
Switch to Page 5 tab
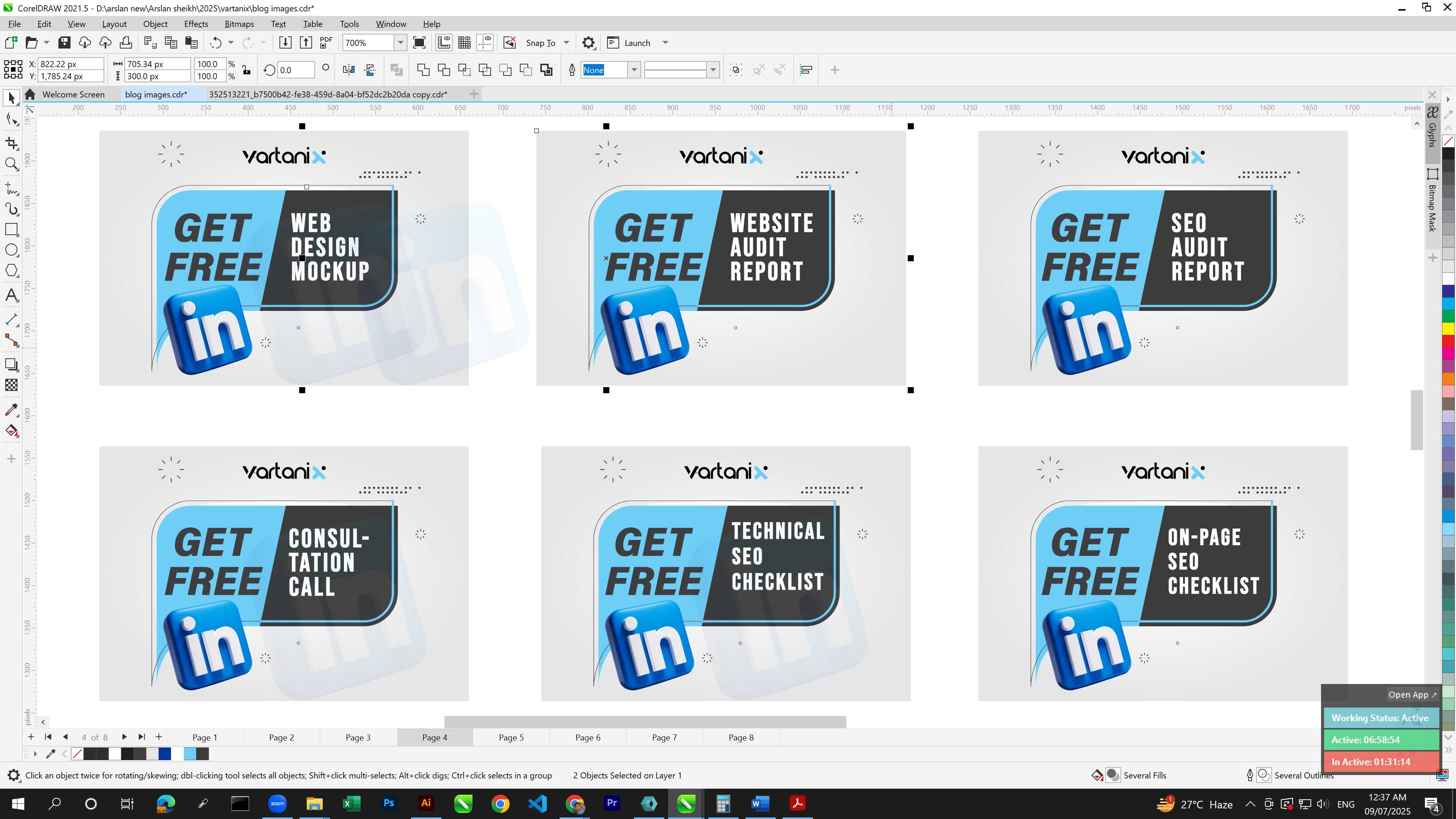[511, 737]
